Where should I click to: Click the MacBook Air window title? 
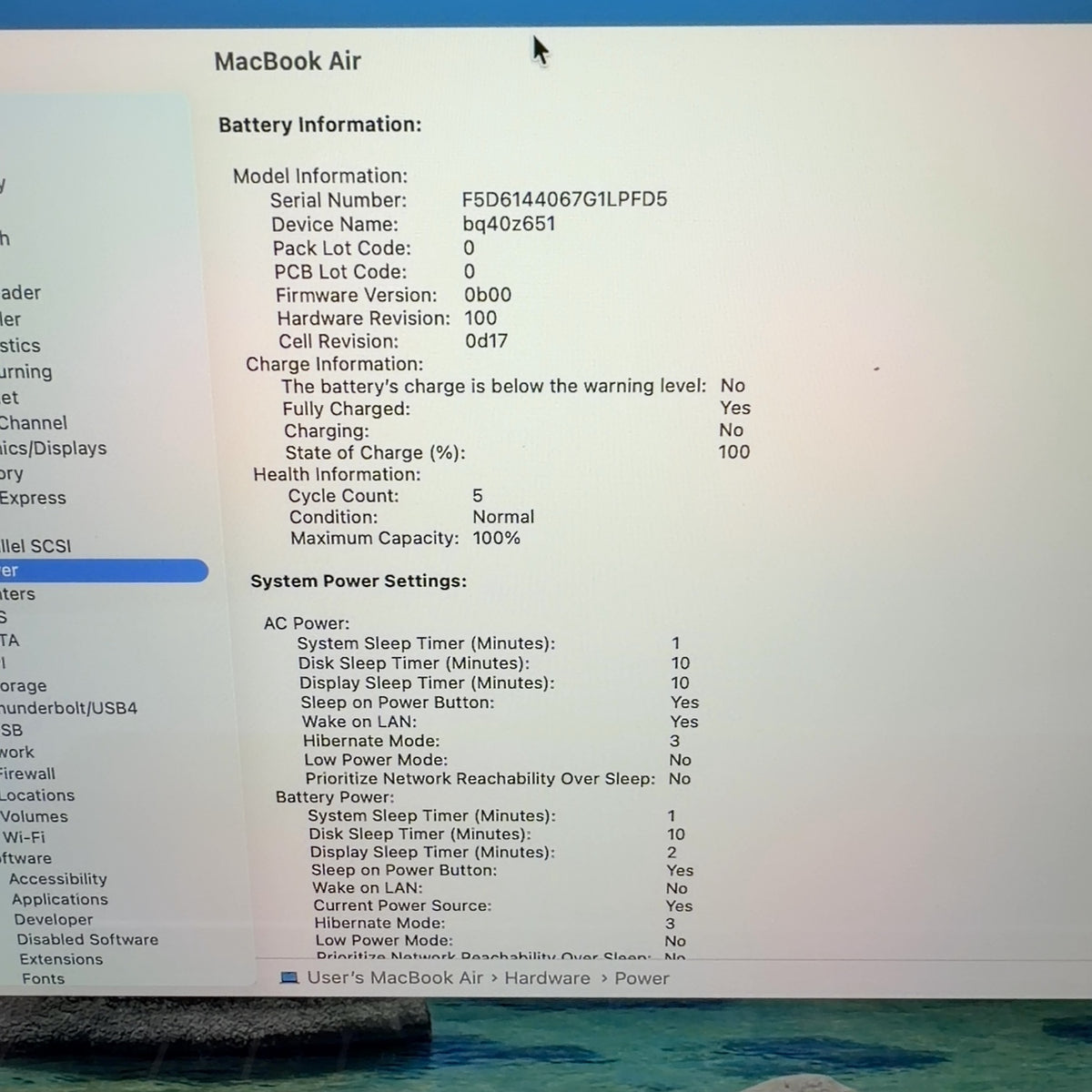[x=288, y=61]
